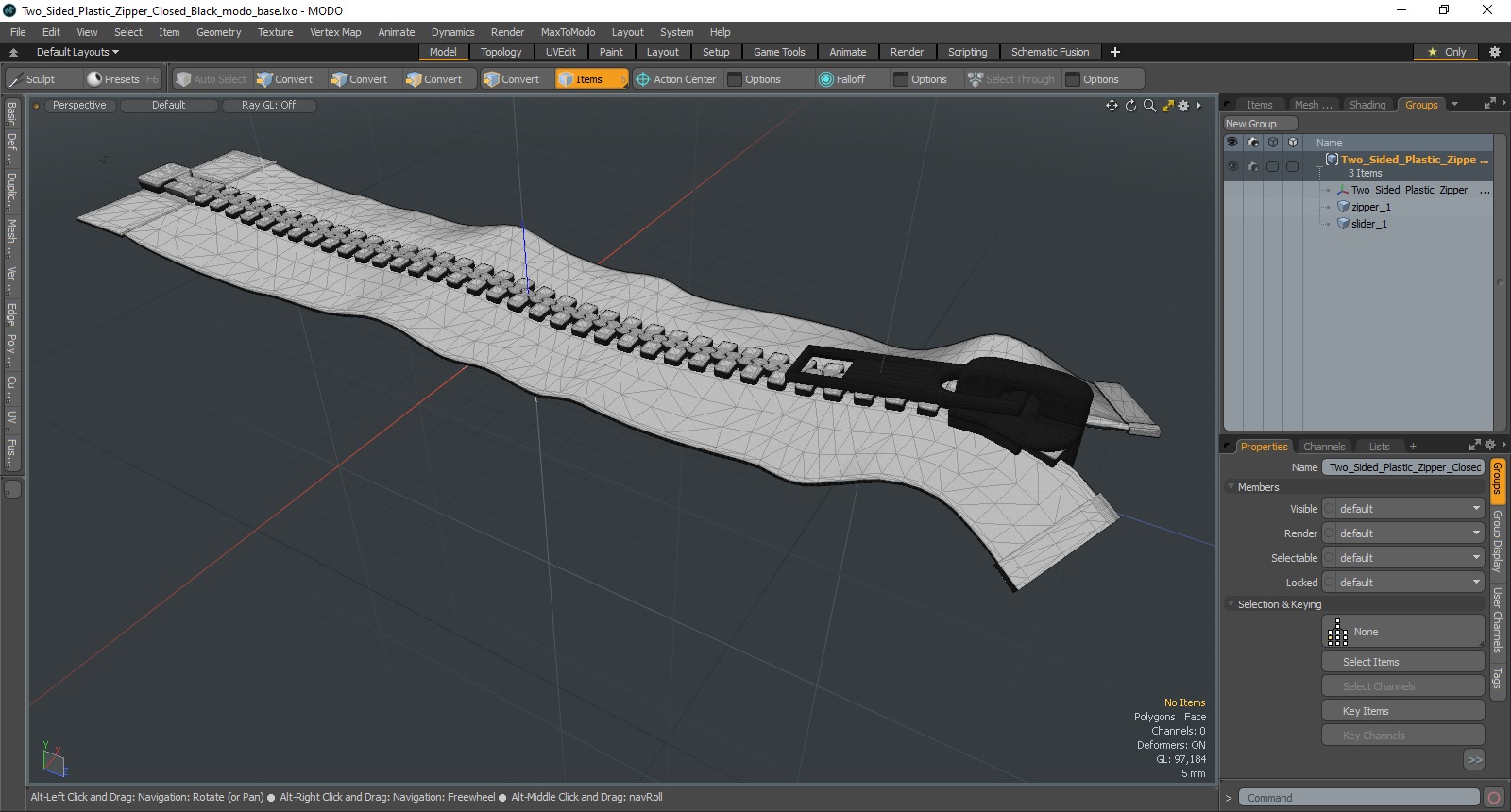Edit the group Name field
The width and height of the screenshot is (1511, 812).
point(1403,467)
